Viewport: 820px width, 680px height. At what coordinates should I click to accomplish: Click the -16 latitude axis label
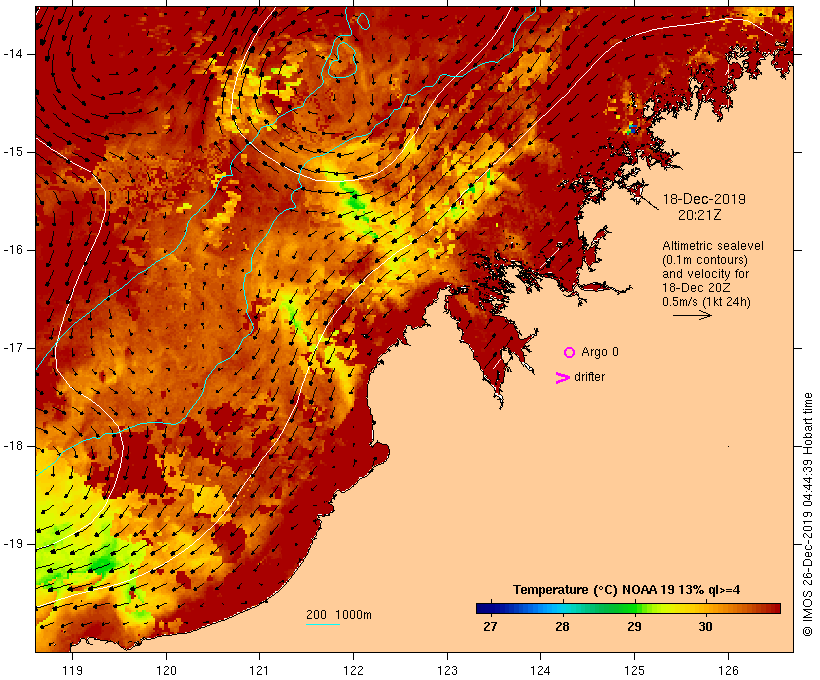click(13, 250)
